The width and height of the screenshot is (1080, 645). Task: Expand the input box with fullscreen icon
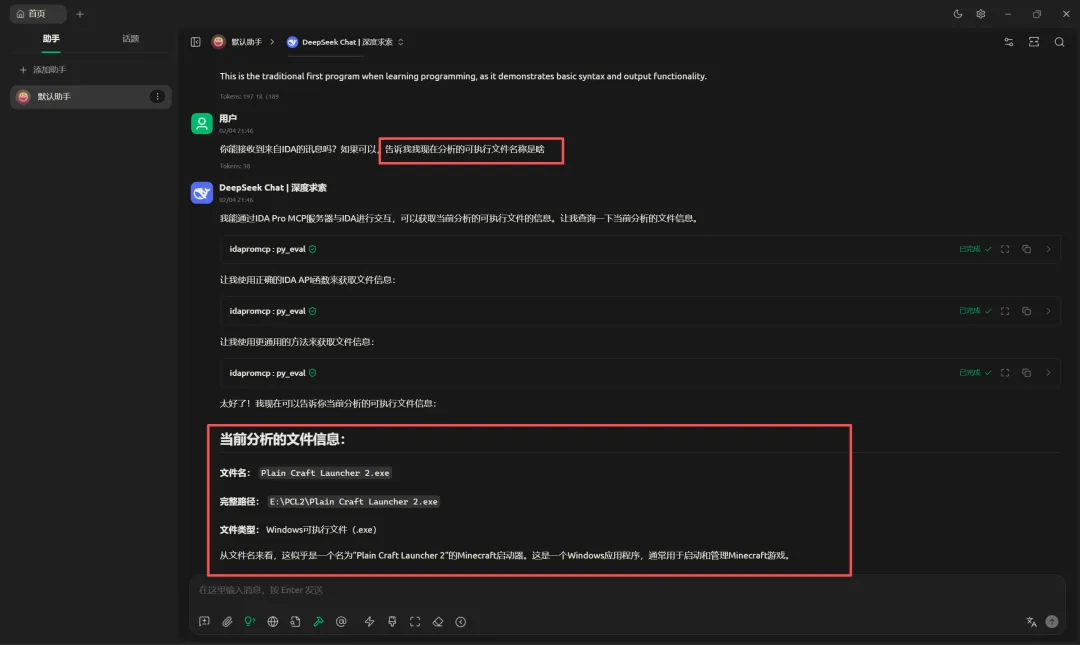coord(415,622)
